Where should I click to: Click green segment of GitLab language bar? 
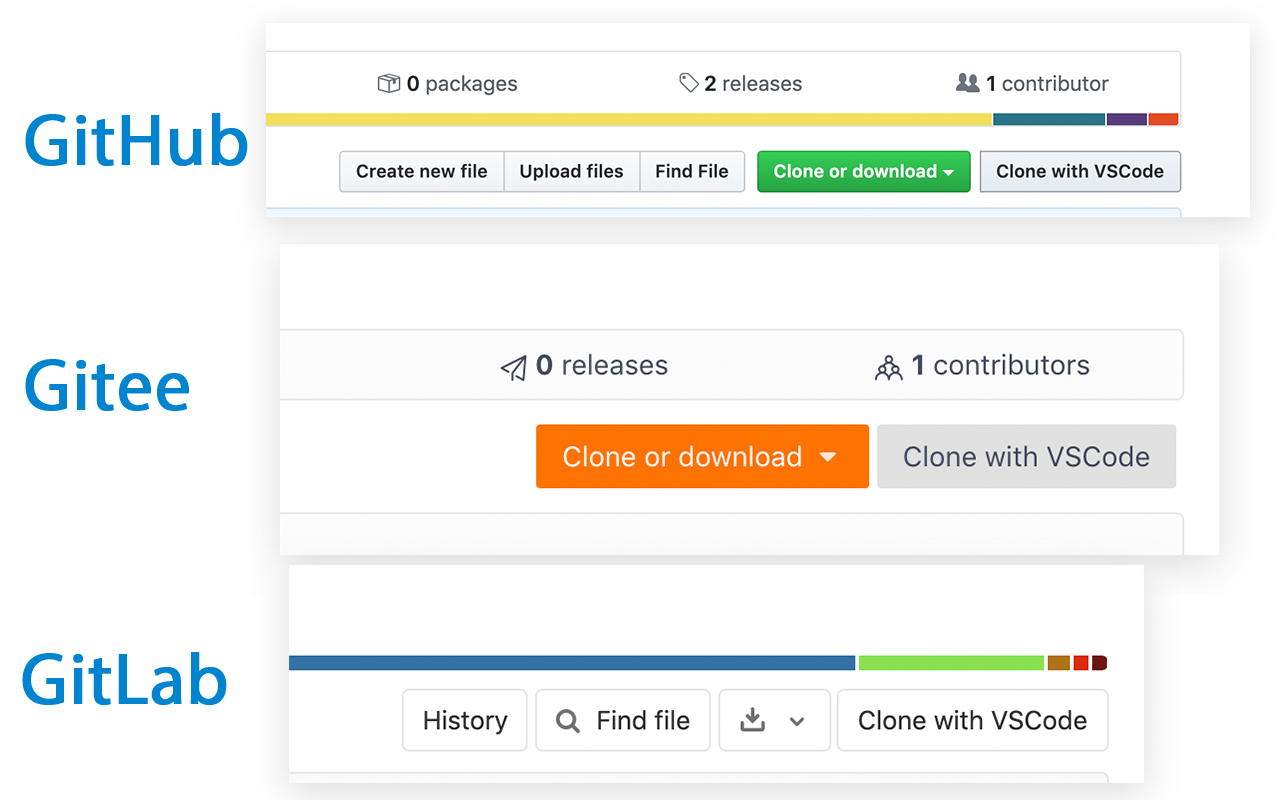click(951, 663)
